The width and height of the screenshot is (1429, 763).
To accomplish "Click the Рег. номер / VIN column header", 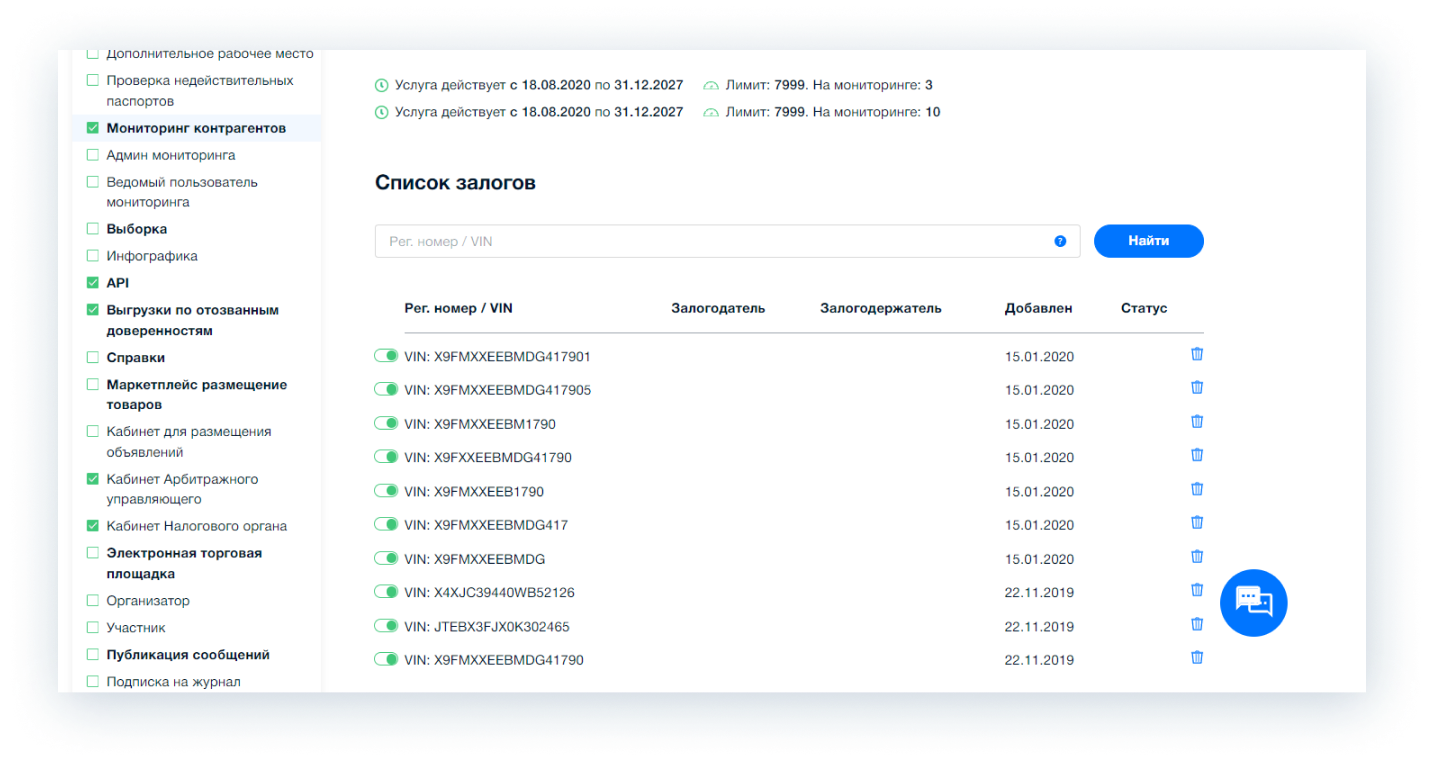I will (x=458, y=308).
